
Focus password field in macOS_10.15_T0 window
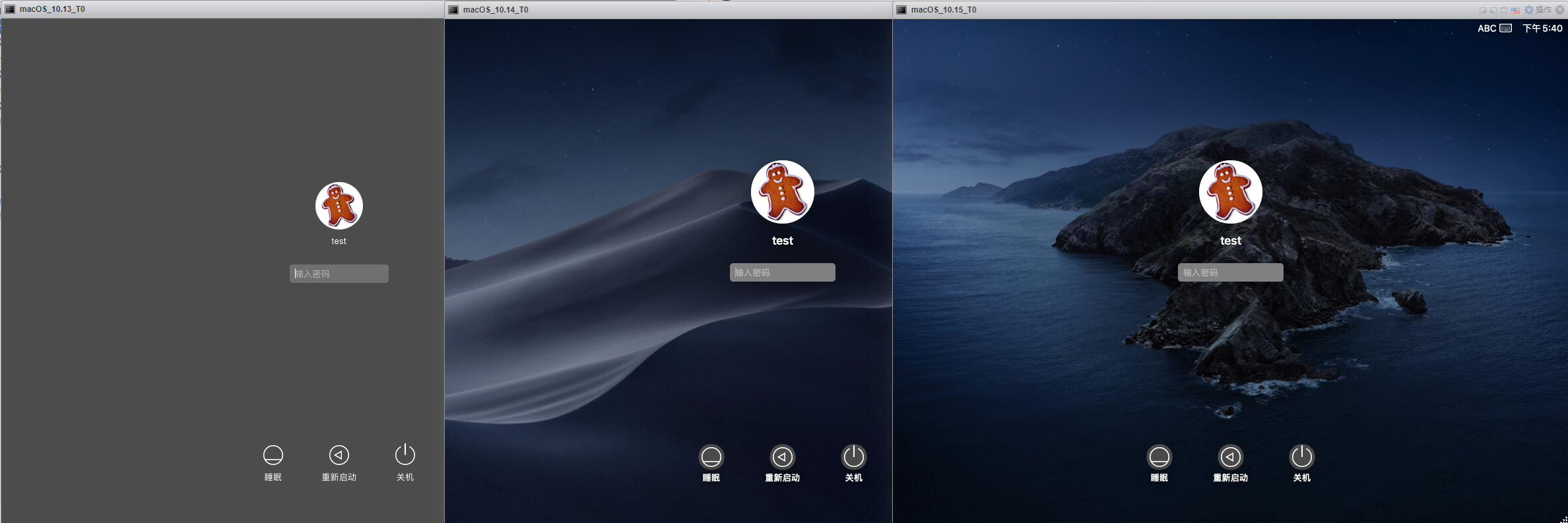click(x=1231, y=272)
